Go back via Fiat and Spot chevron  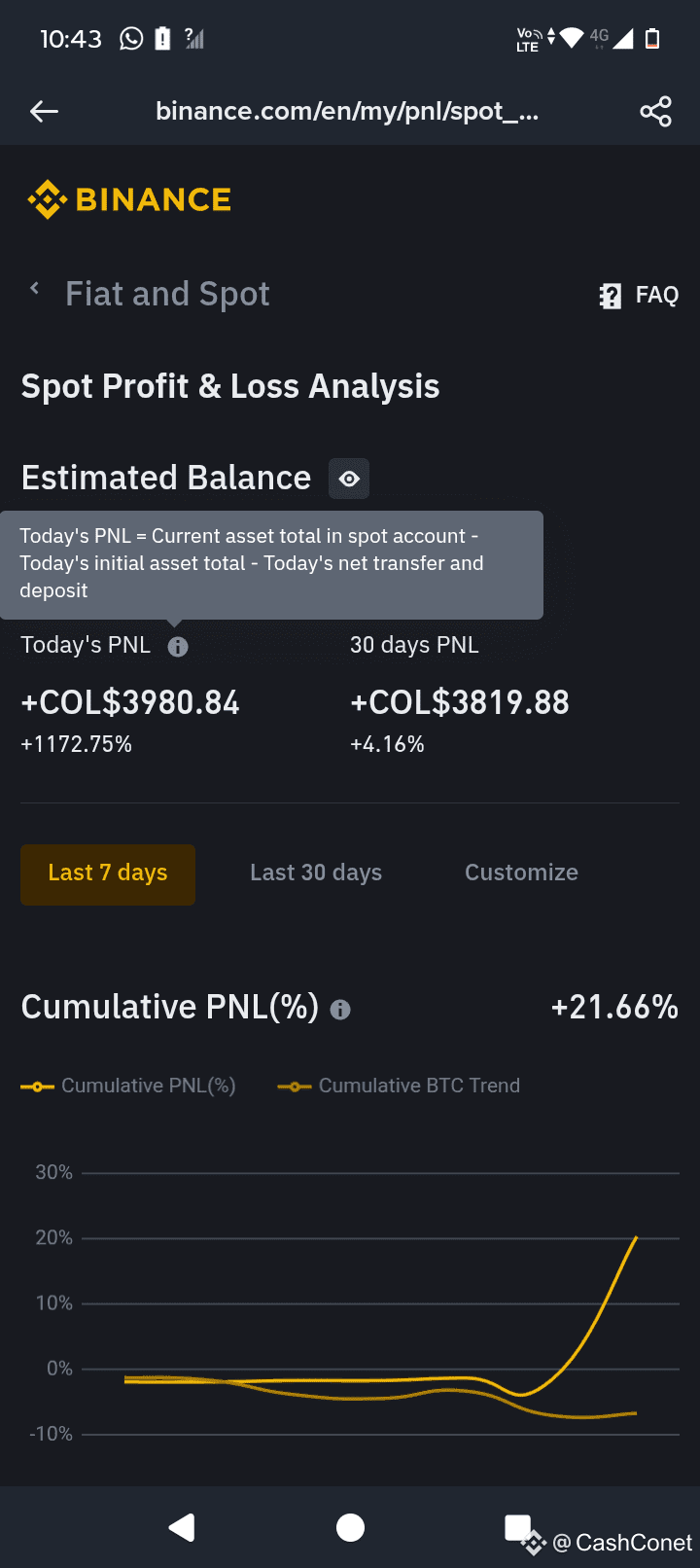point(35,288)
